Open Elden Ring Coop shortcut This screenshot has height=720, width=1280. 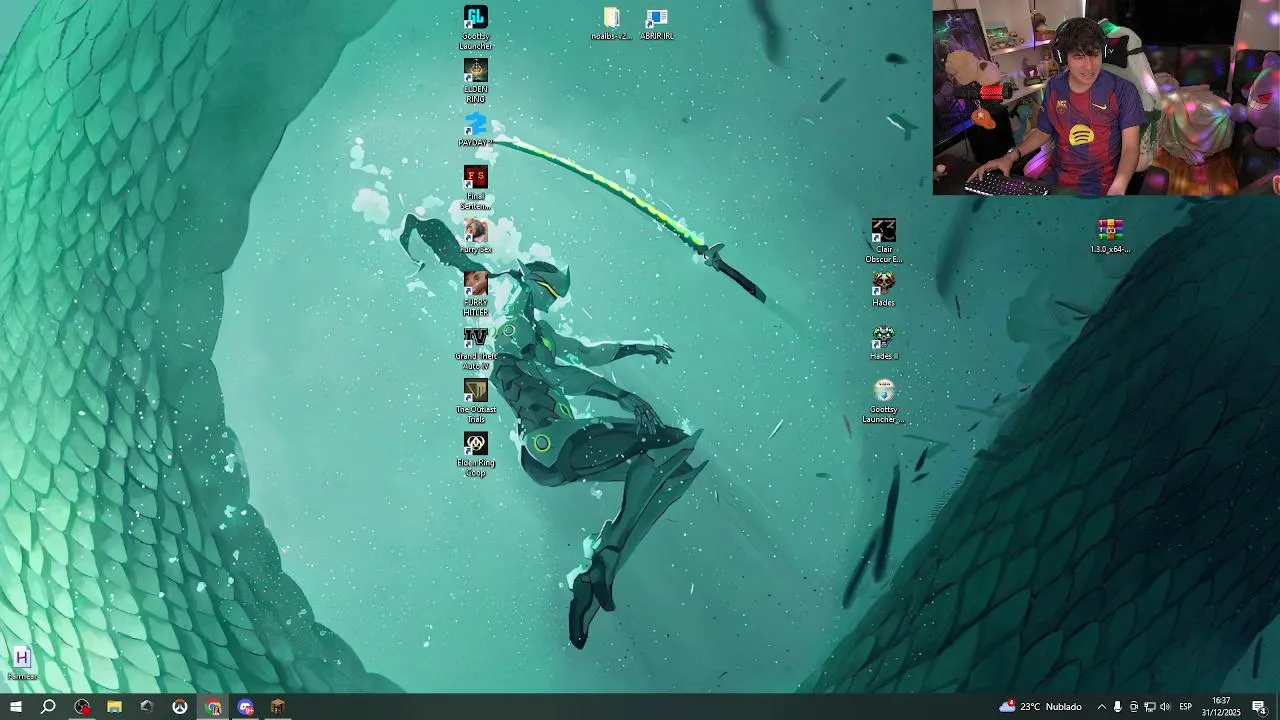(x=476, y=455)
